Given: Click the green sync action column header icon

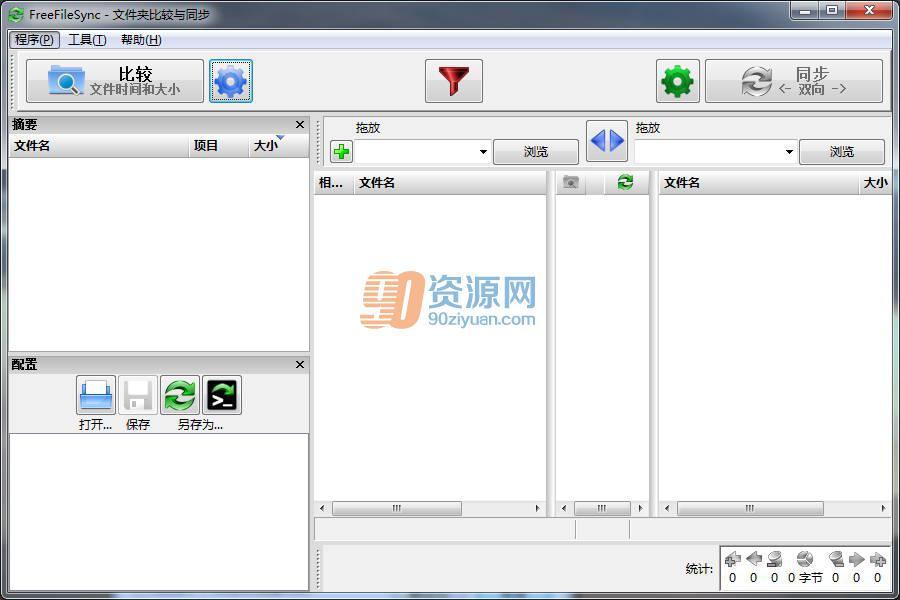Looking at the screenshot, I should 625,183.
